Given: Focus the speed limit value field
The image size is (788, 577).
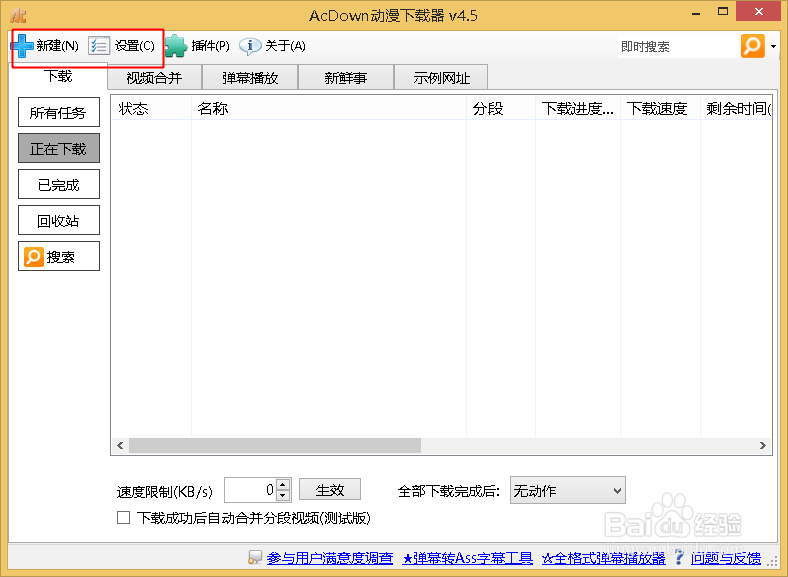Looking at the screenshot, I should (250, 490).
